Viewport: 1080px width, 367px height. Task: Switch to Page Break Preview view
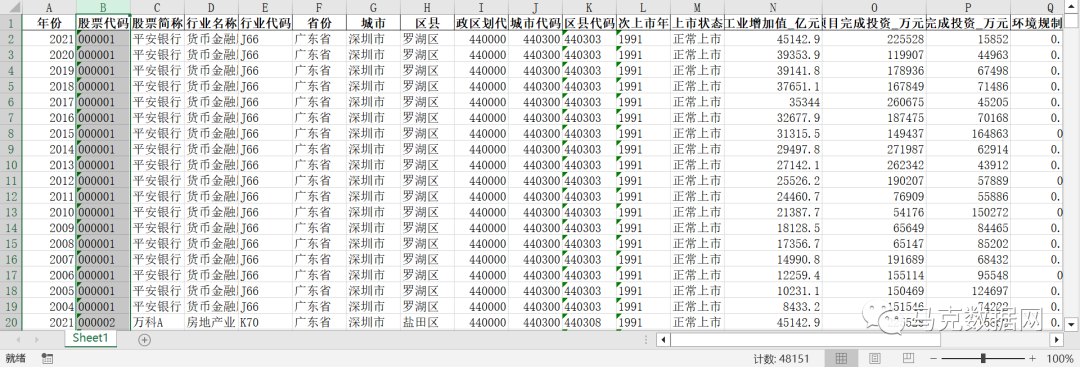[908, 359]
